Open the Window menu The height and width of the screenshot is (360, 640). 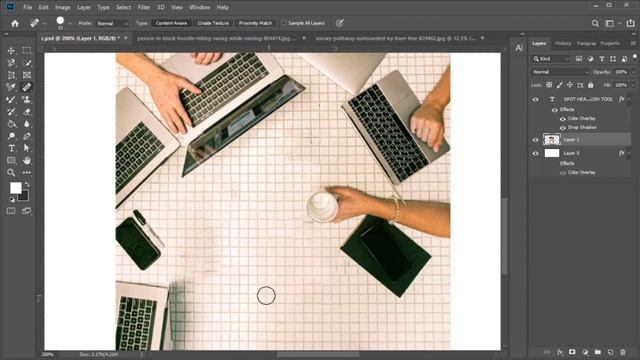pyautogui.click(x=200, y=7)
